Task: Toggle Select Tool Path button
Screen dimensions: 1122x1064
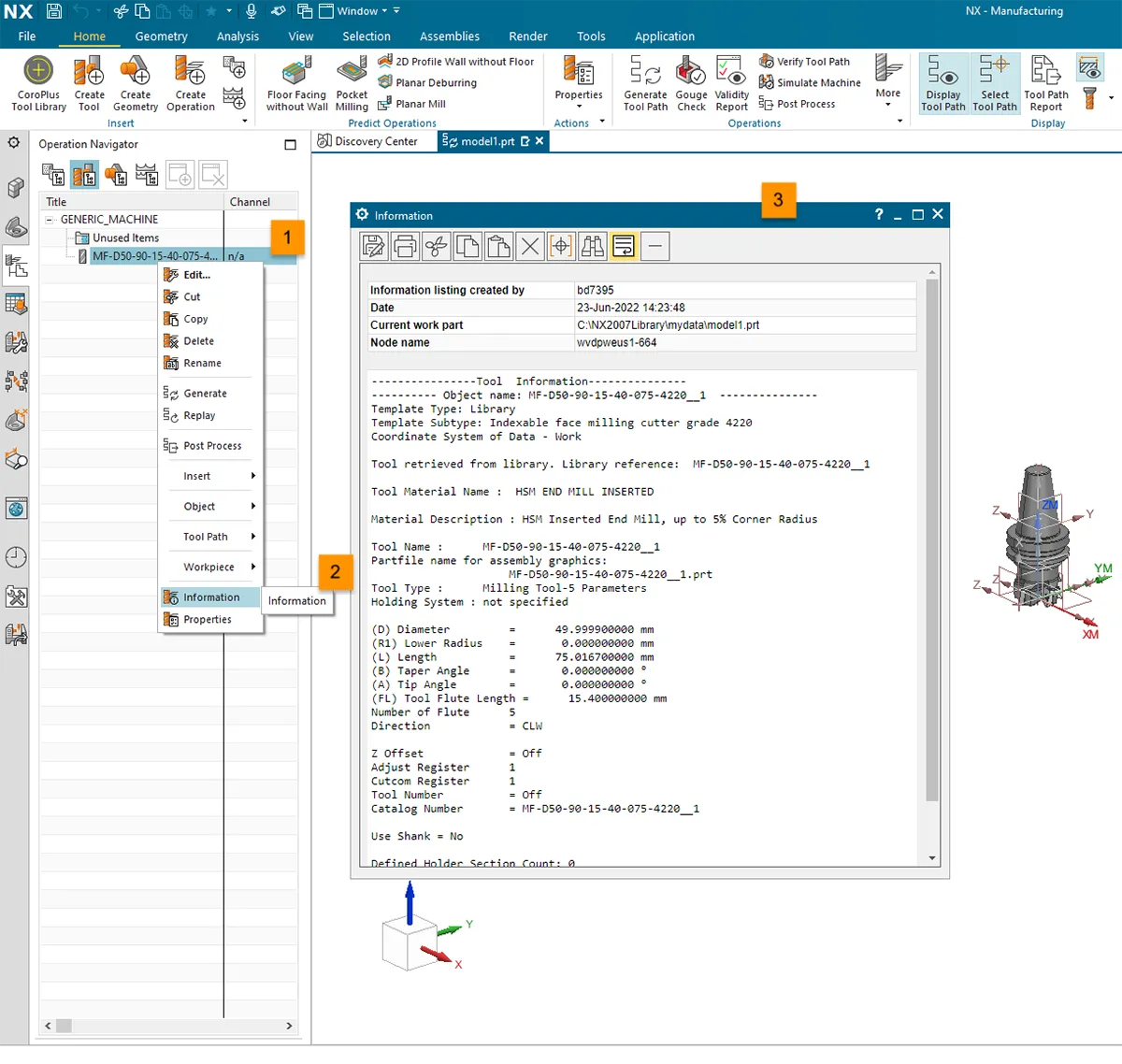Action: pos(994,82)
